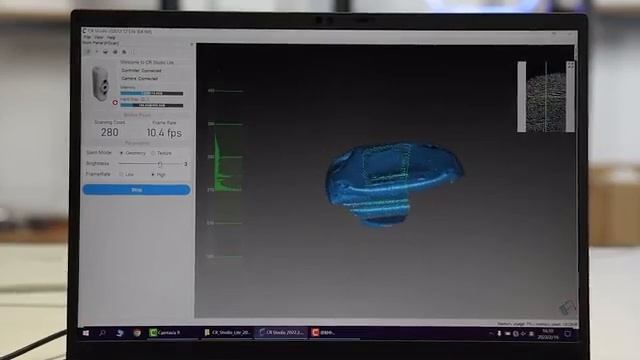The image size is (640, 360).
Task: Close the Scan Panel with its X
Action: click(x=191, y=44)
